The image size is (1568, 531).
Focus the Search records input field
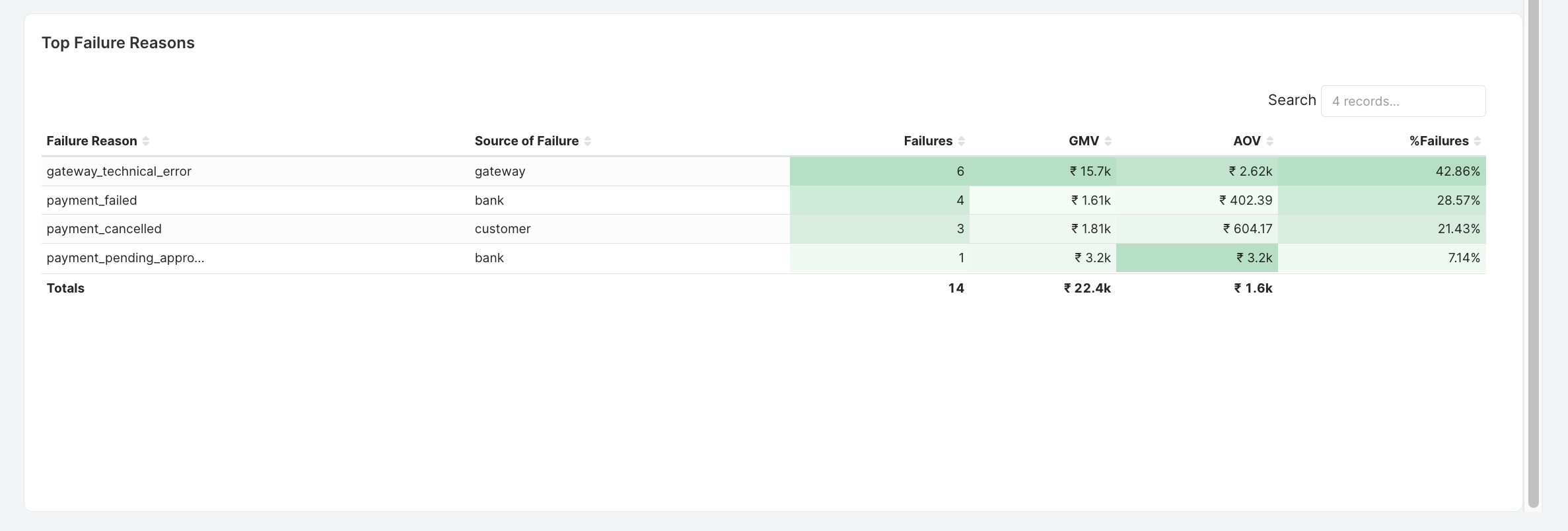point(1403,101)
